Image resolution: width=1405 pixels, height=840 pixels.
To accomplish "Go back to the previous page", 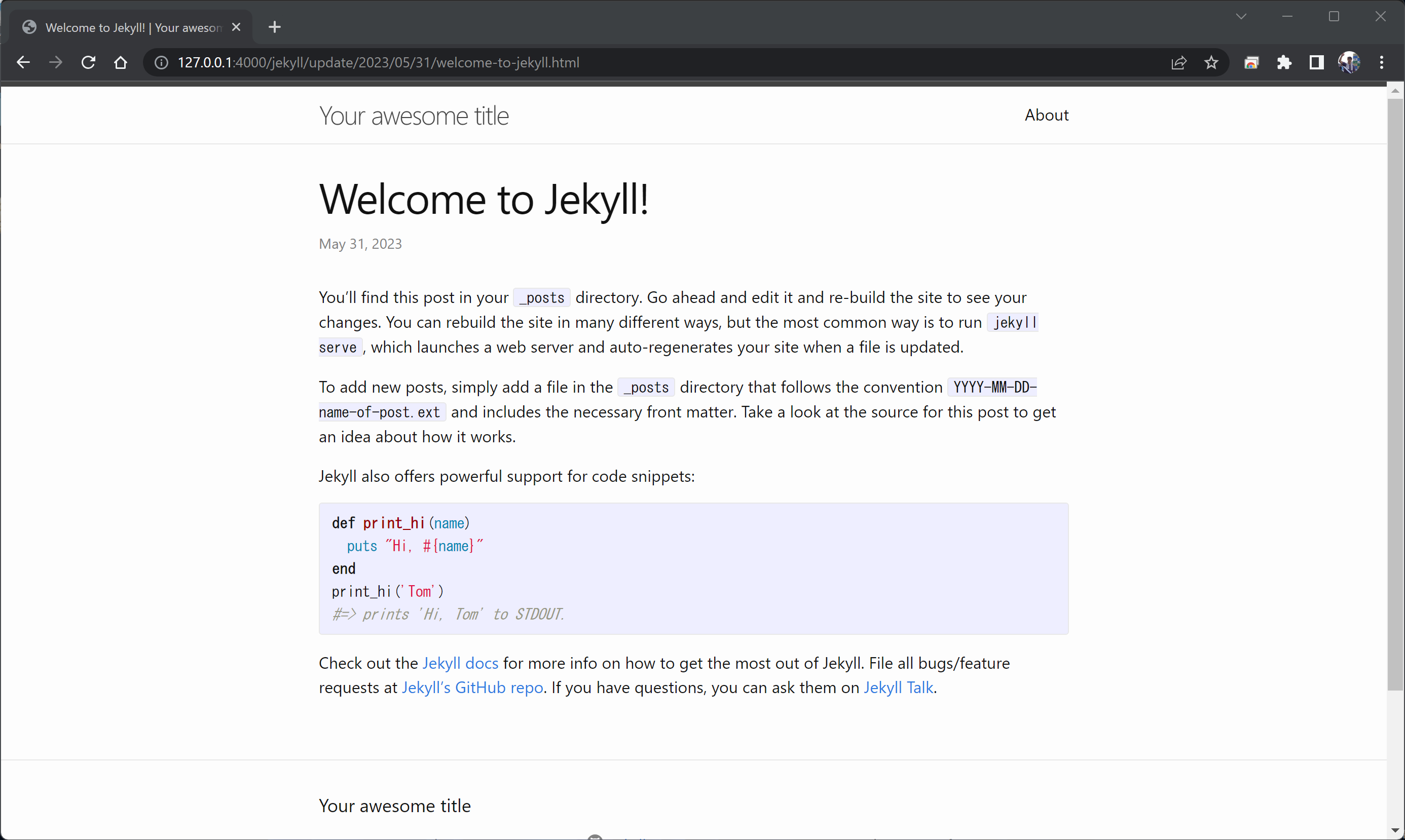I will 23,62.
